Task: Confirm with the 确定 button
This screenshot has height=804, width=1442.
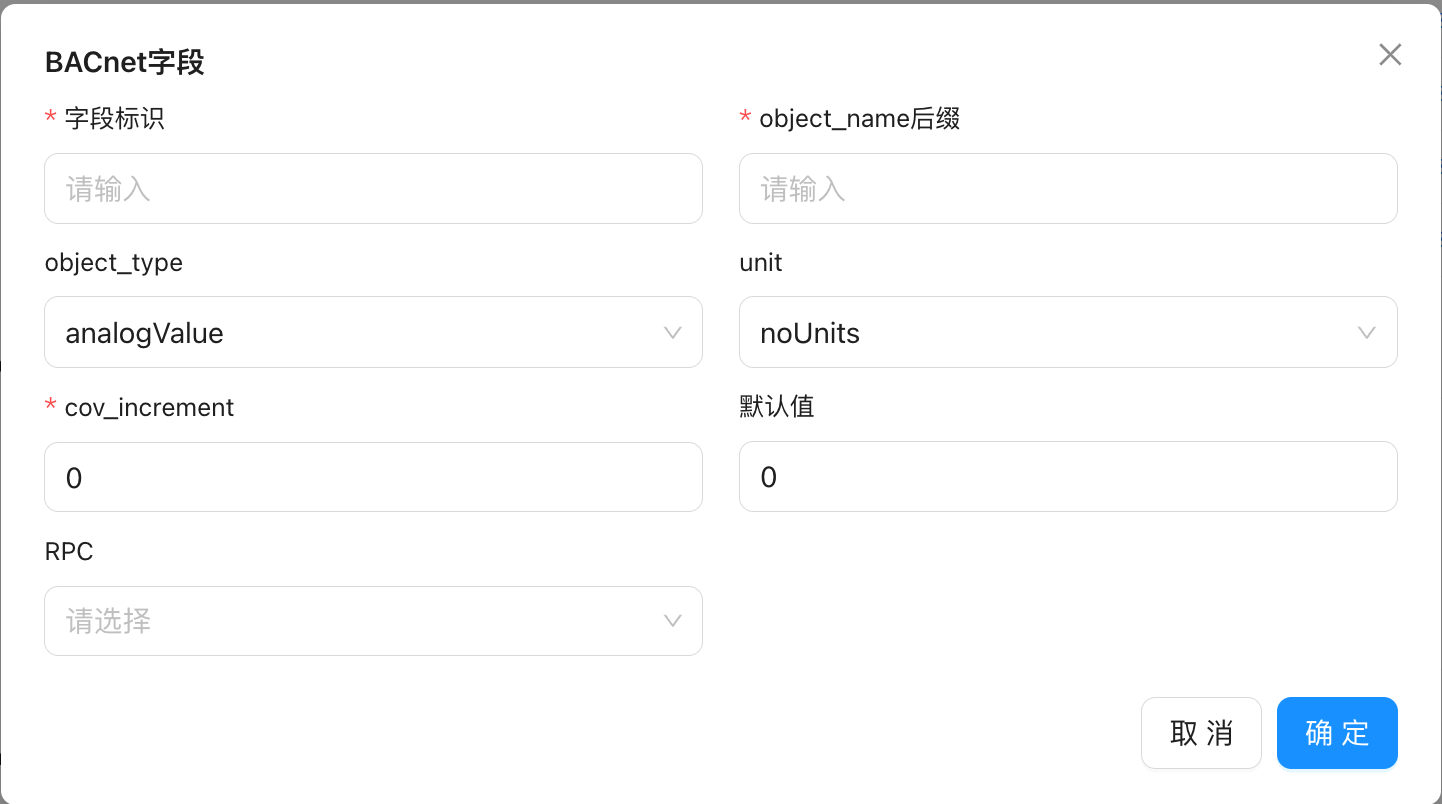Action: [1337, 733]
